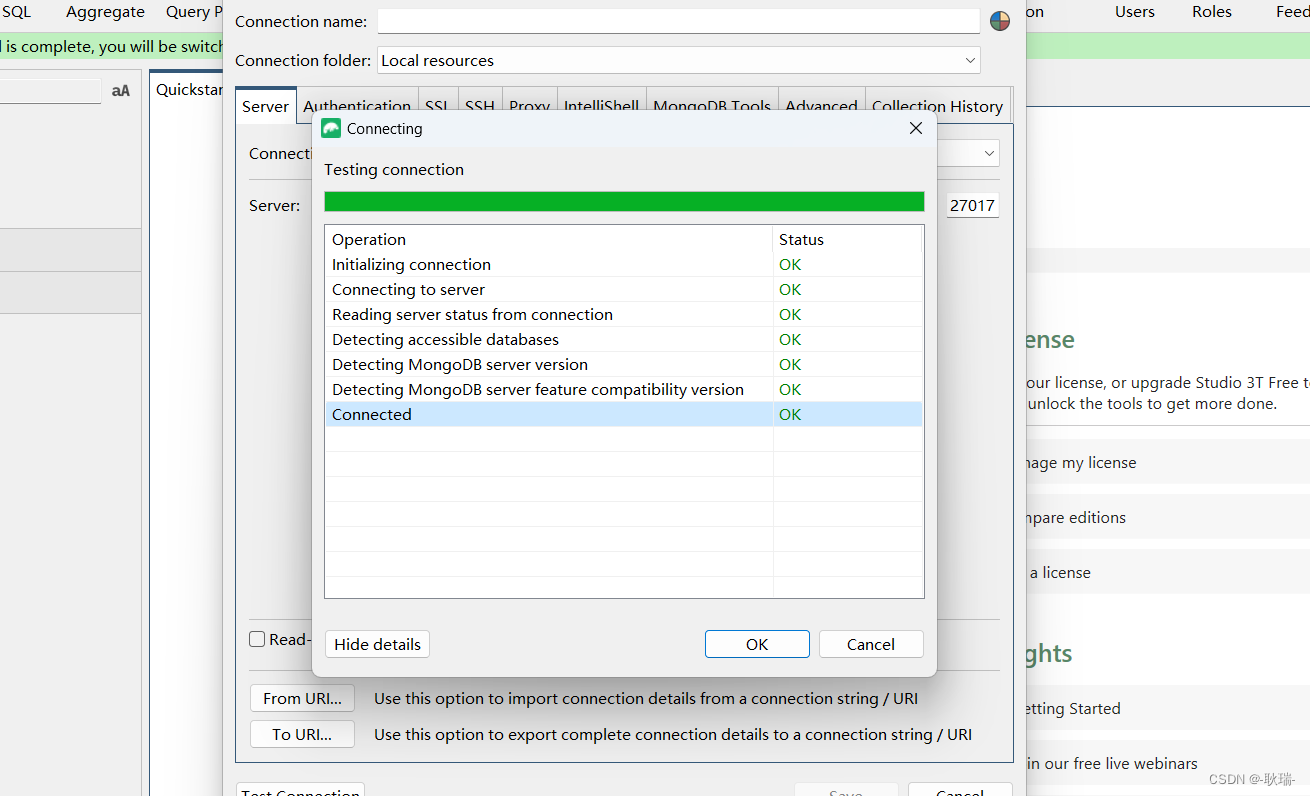Select the Detecting accessible databases row
This screenshot has width=1310, height=796.
tap(624, 339)
